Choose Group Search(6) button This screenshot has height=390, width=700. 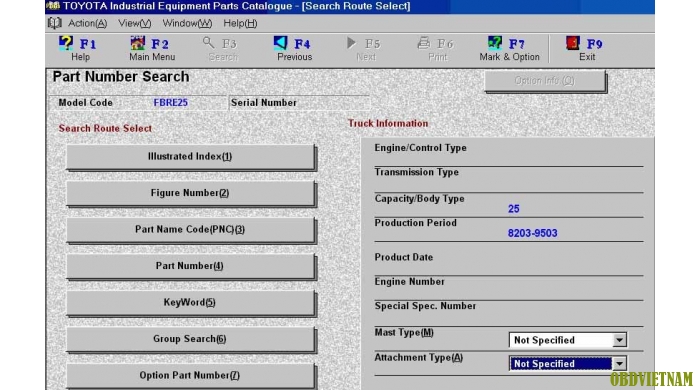(x=191, y=339)
